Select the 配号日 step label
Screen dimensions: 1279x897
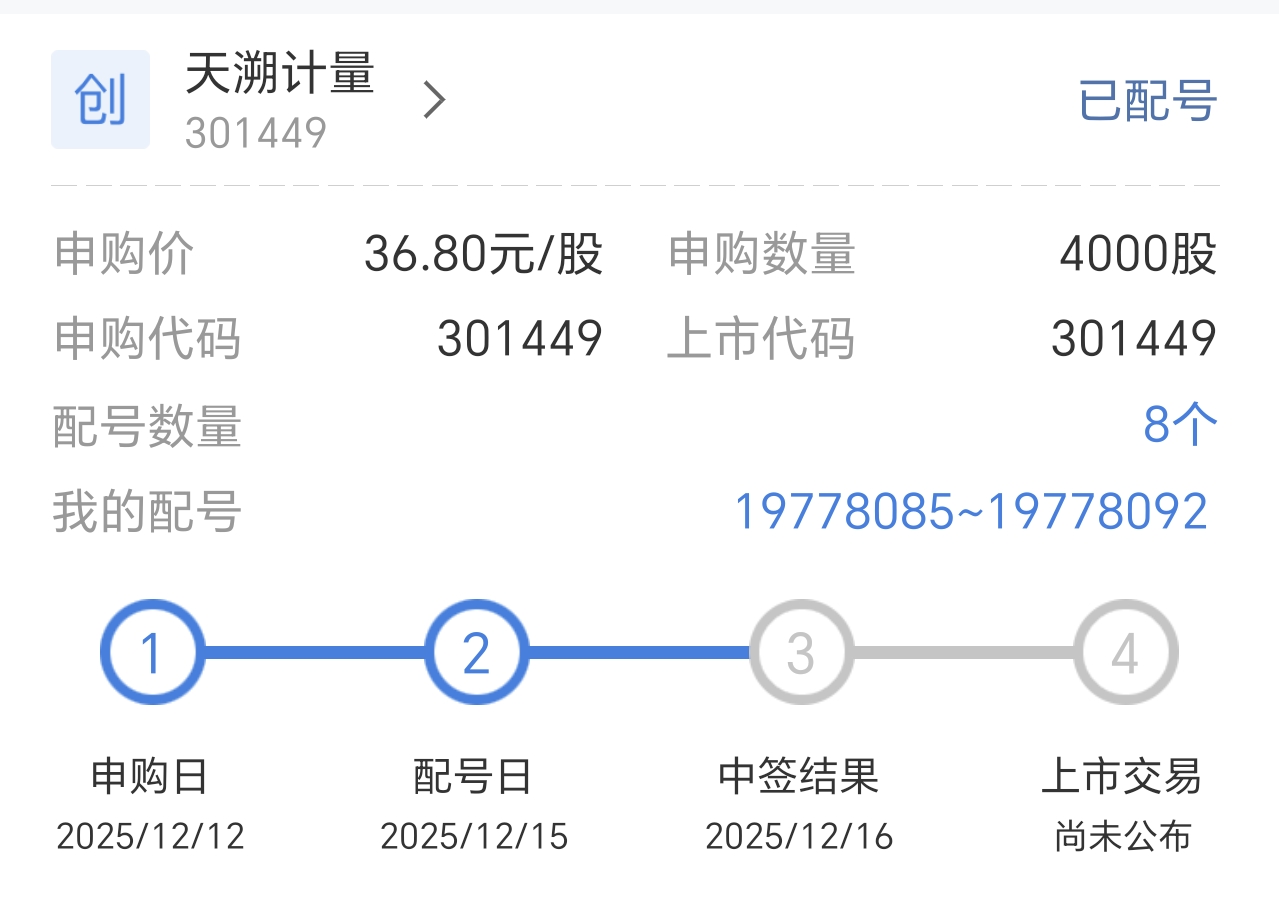474,776
